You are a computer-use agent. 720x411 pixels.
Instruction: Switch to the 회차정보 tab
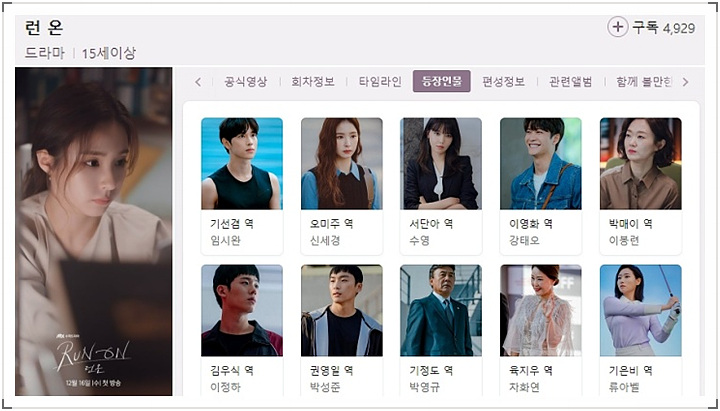click(313, 82)
